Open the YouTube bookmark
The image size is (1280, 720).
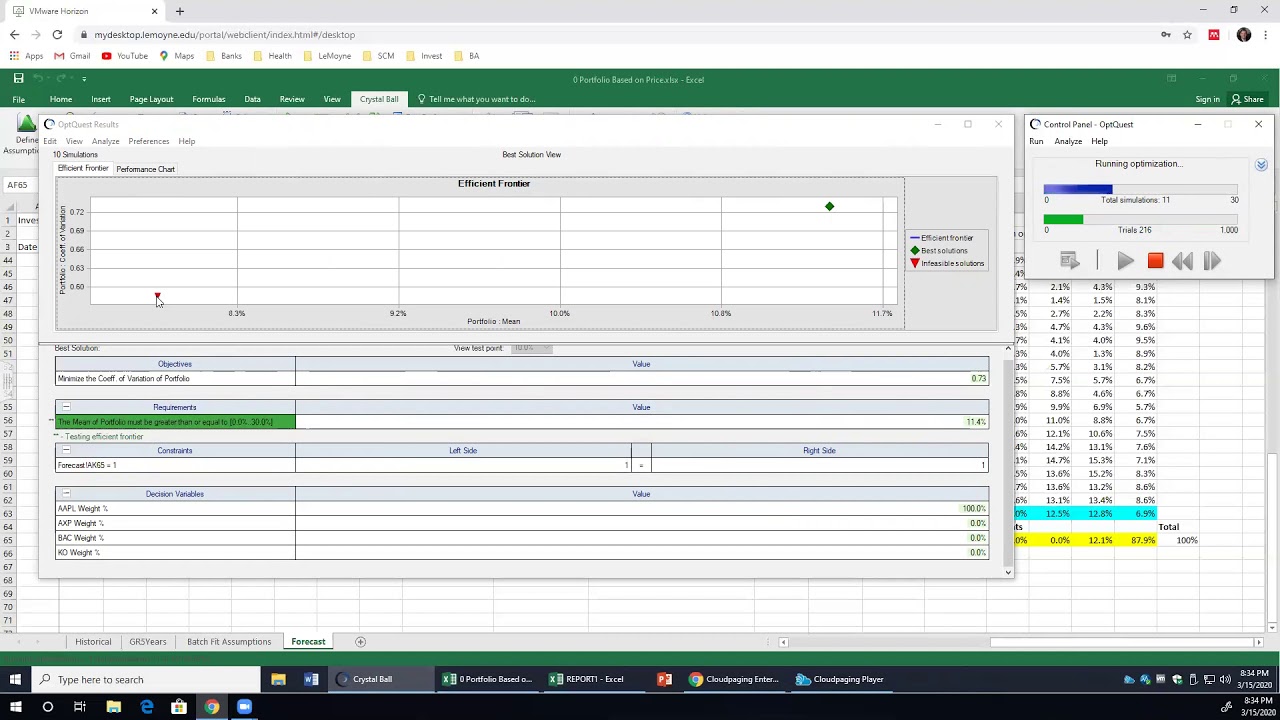point(124,56)
